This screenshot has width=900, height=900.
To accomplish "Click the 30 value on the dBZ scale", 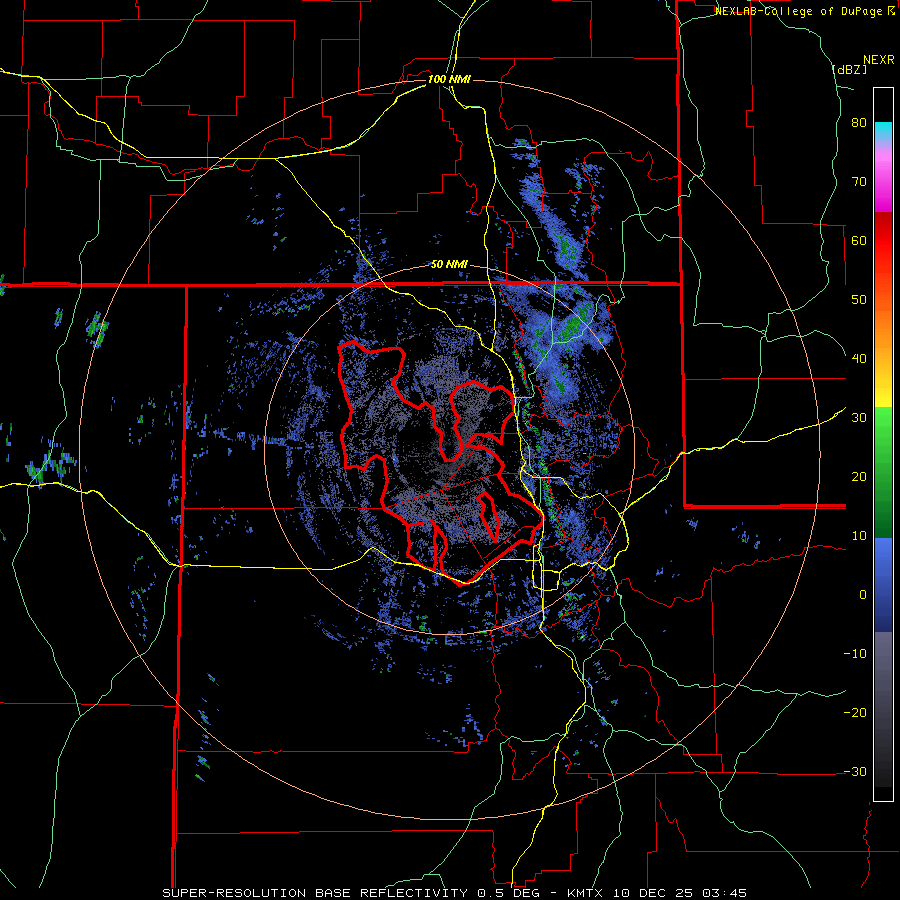I will 859,418.
